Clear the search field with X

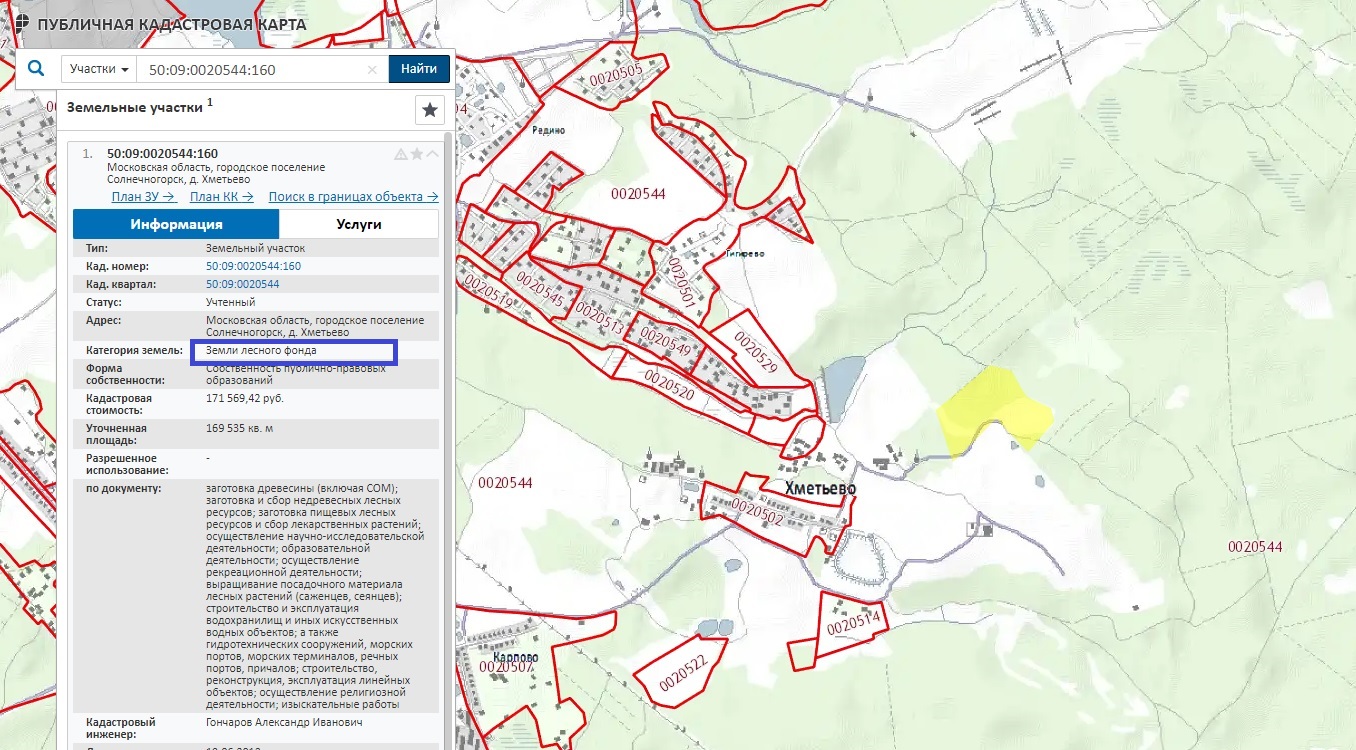pos(372,70)
